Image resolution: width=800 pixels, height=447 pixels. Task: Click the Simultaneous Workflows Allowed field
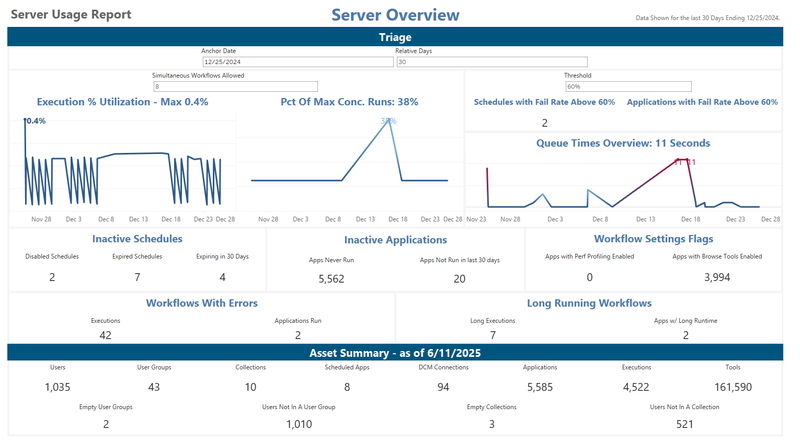(235, 86)
